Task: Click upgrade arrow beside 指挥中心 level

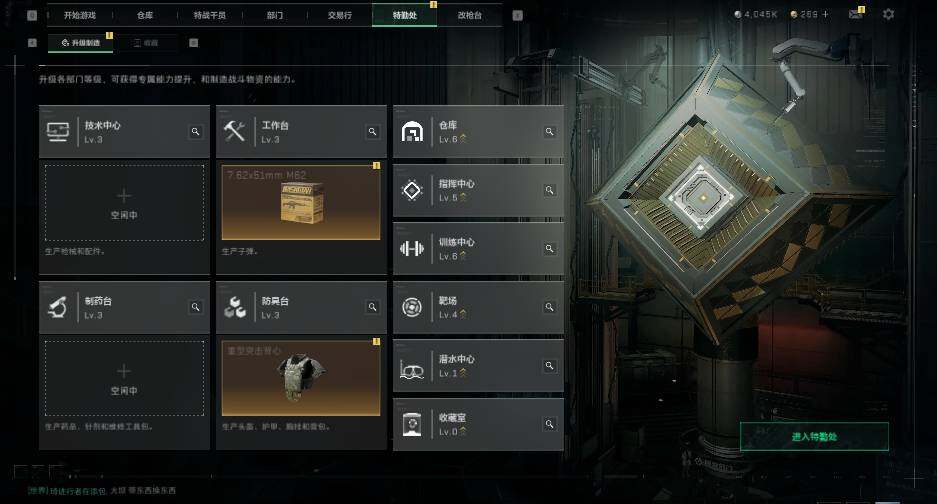Action: pyautogui.click(x=463, y=197)
